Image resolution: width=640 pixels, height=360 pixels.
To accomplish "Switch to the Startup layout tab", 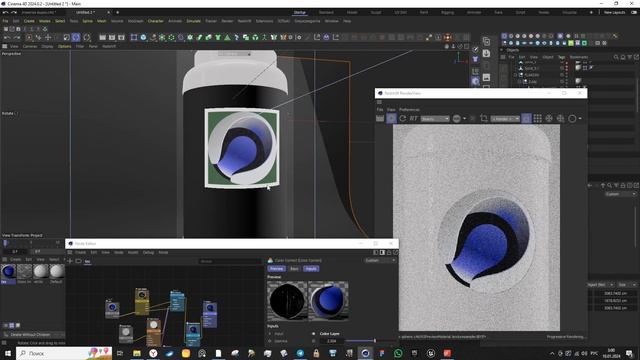I will (300, 13).
